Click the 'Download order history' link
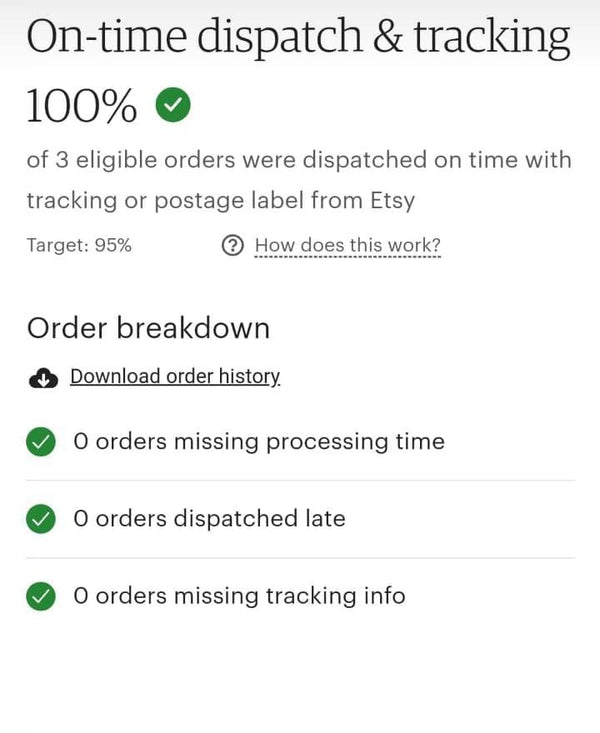The width and height of the screenshot is (600, 733). [x=175, y=377]
